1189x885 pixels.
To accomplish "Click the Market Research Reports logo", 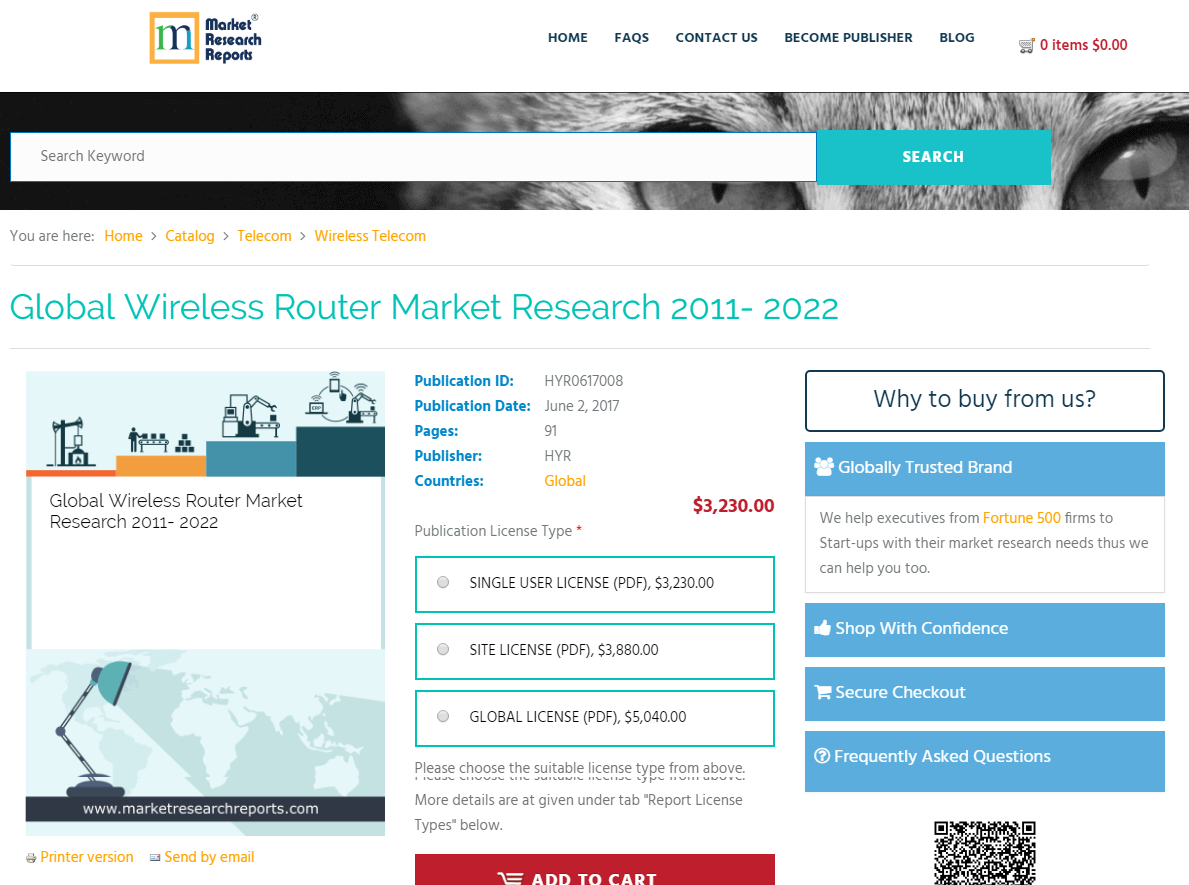I will click(205, 38).
